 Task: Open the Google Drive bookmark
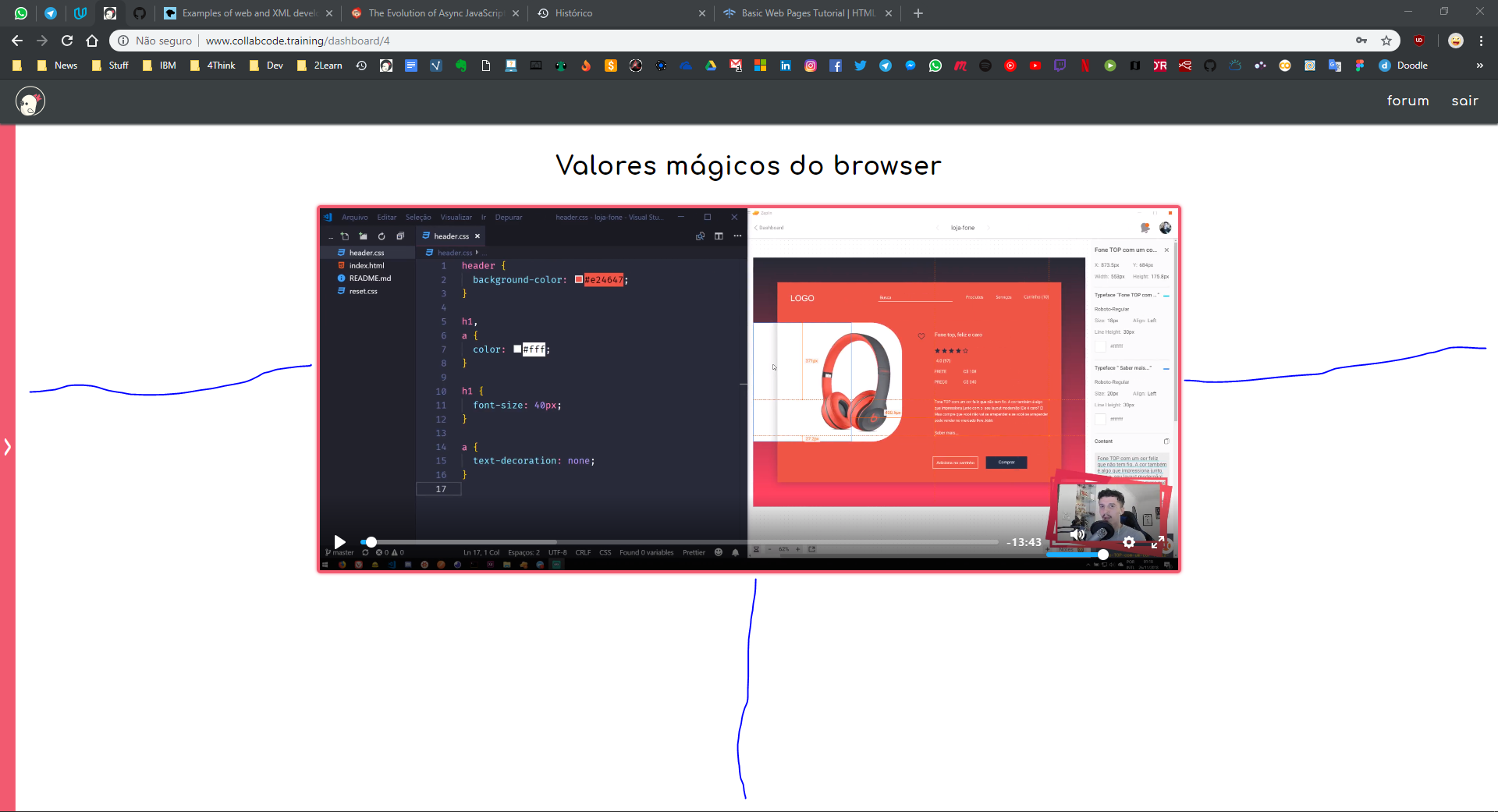(x=711, y=66)
